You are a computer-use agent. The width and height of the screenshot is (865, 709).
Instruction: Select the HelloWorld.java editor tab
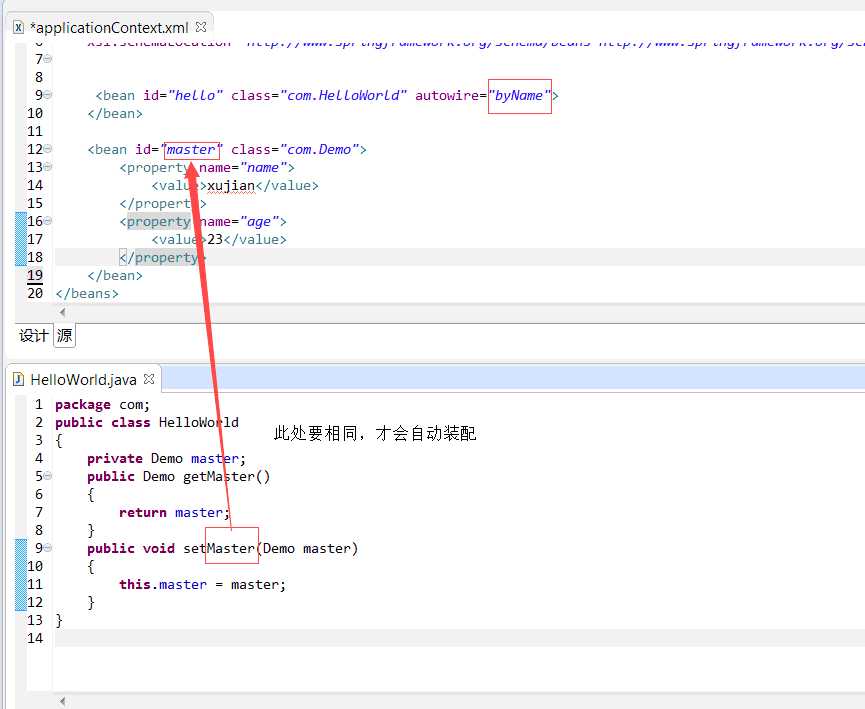[83, 380]
